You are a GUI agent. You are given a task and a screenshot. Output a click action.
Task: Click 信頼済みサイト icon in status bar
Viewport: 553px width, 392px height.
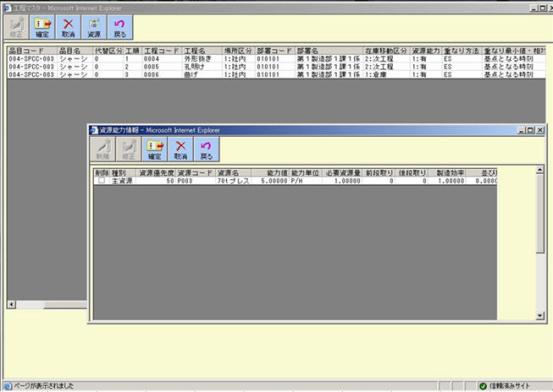click(483, 386)
